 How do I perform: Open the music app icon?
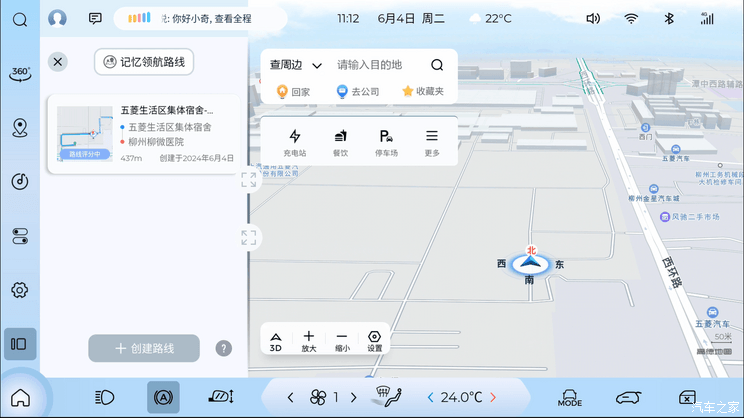[x=19, y=181]
